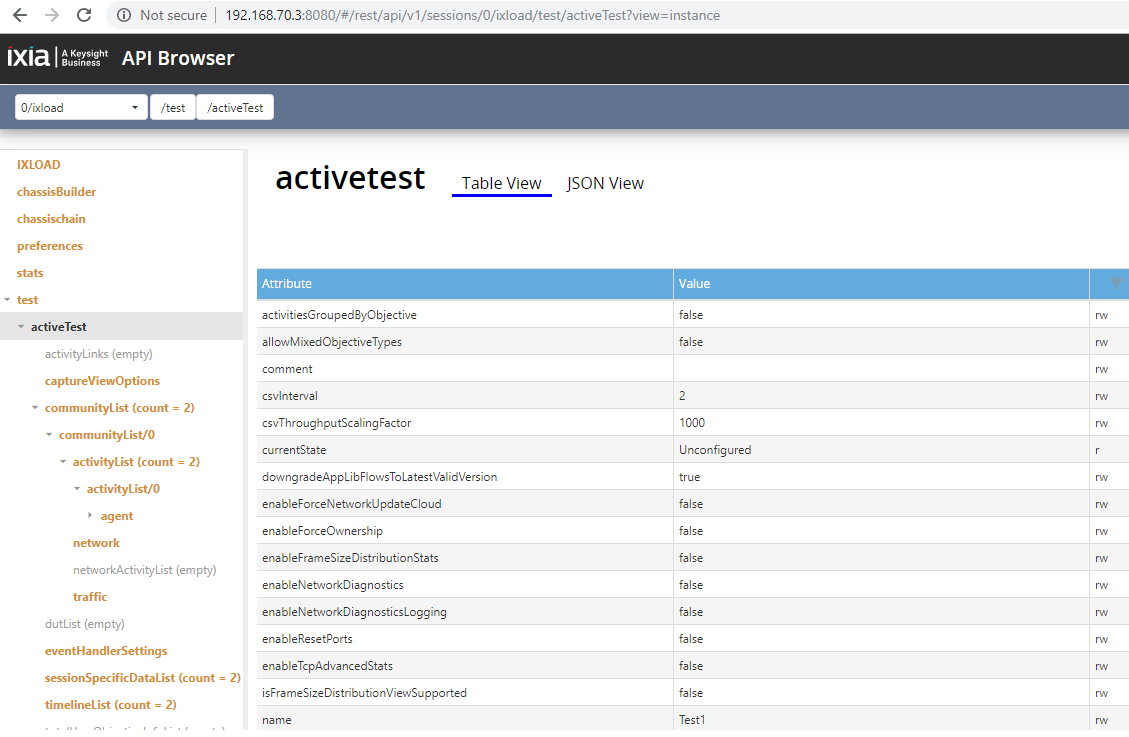Viewport: 1129px width, 737px height.
Task: Reload the page with refresh icon
Action: click(84, 16)
